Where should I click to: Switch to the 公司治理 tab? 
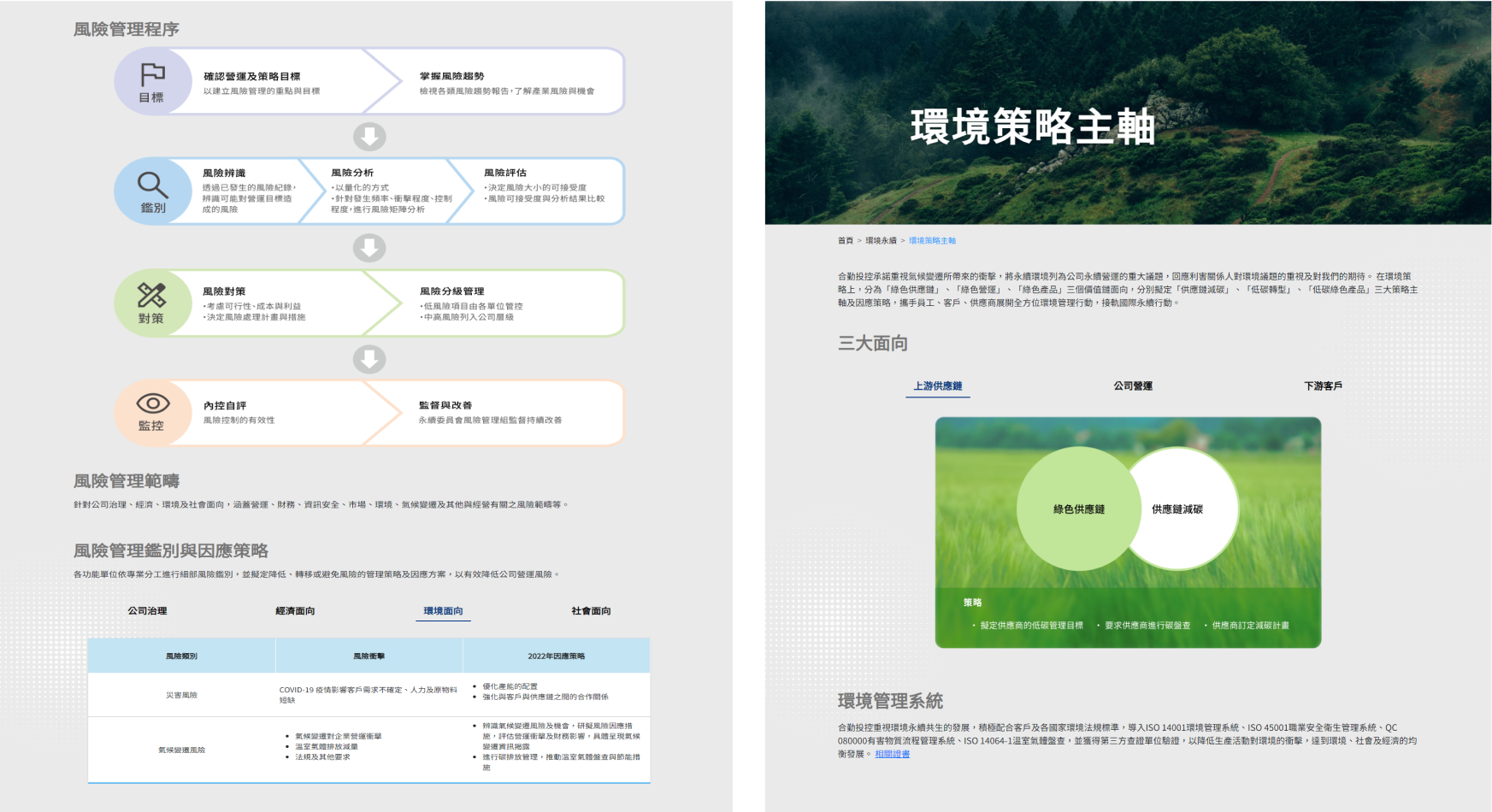(147, 611)
